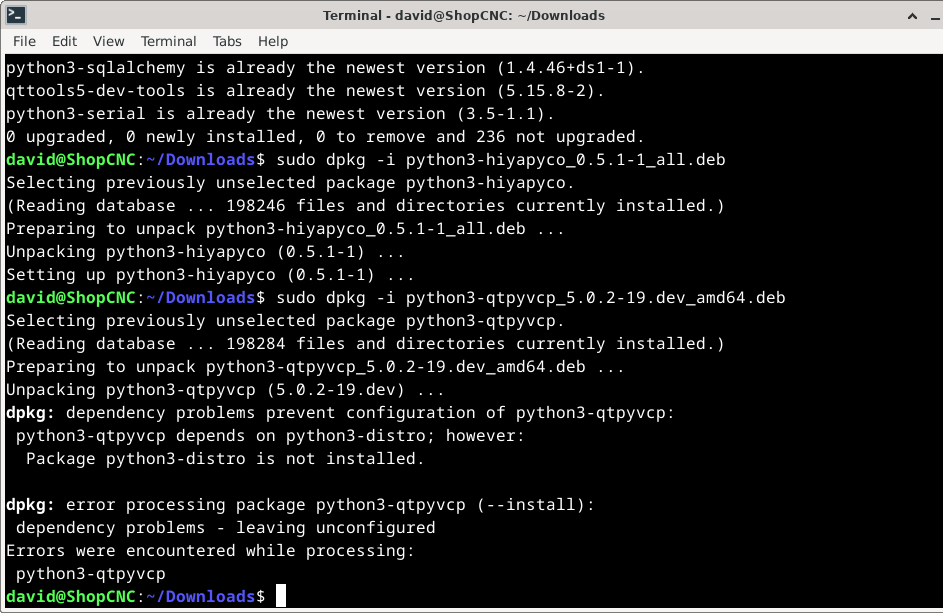Click the window title 'Terminal - david@ShopCNC'
The width and height of the screenshot is (943, 613).
point(464,15)
